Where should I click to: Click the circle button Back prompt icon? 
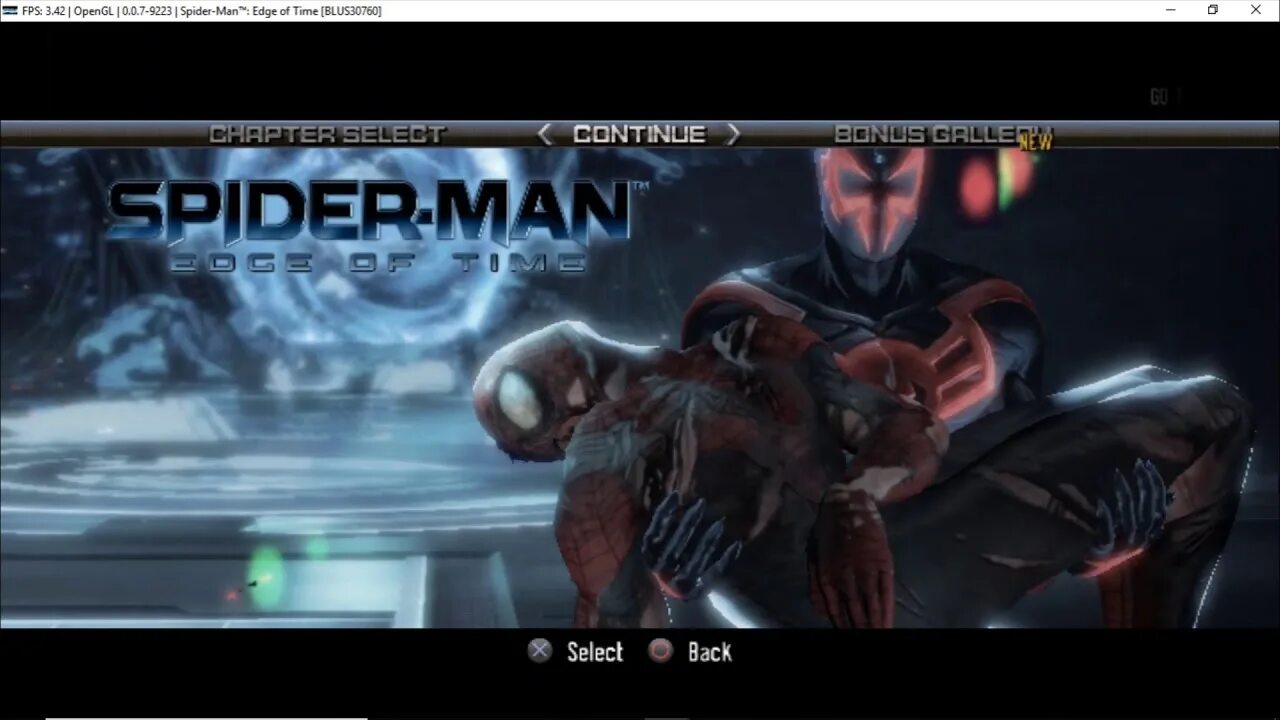(660, 652)
